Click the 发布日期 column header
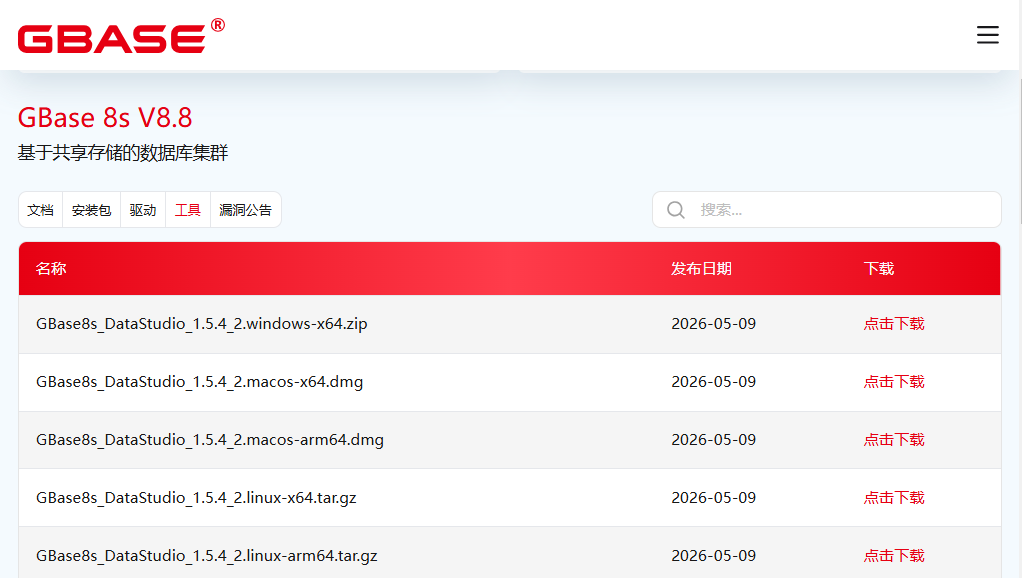Viewport: 1022px width, 578px height. [x=701, y=268]
